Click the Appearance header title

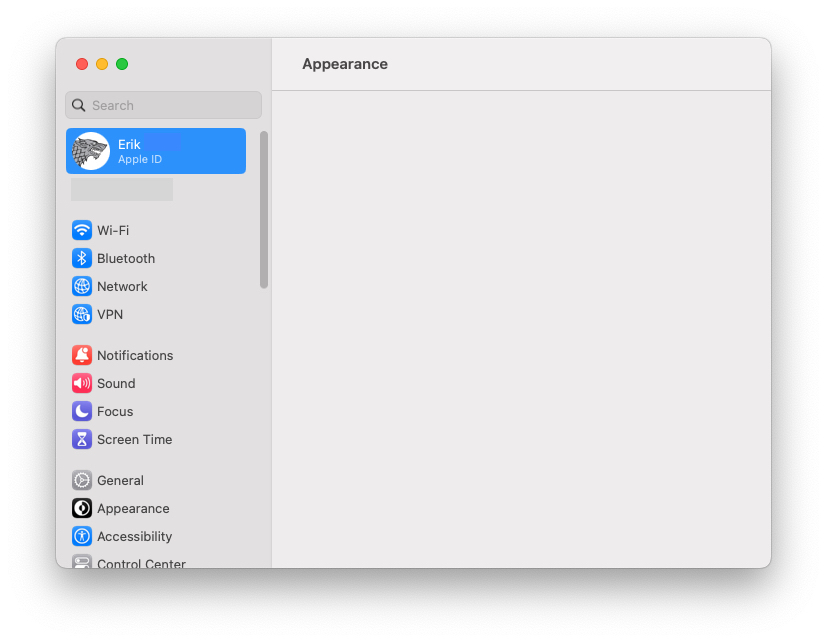pyautogui.click(x=344, y=63)
